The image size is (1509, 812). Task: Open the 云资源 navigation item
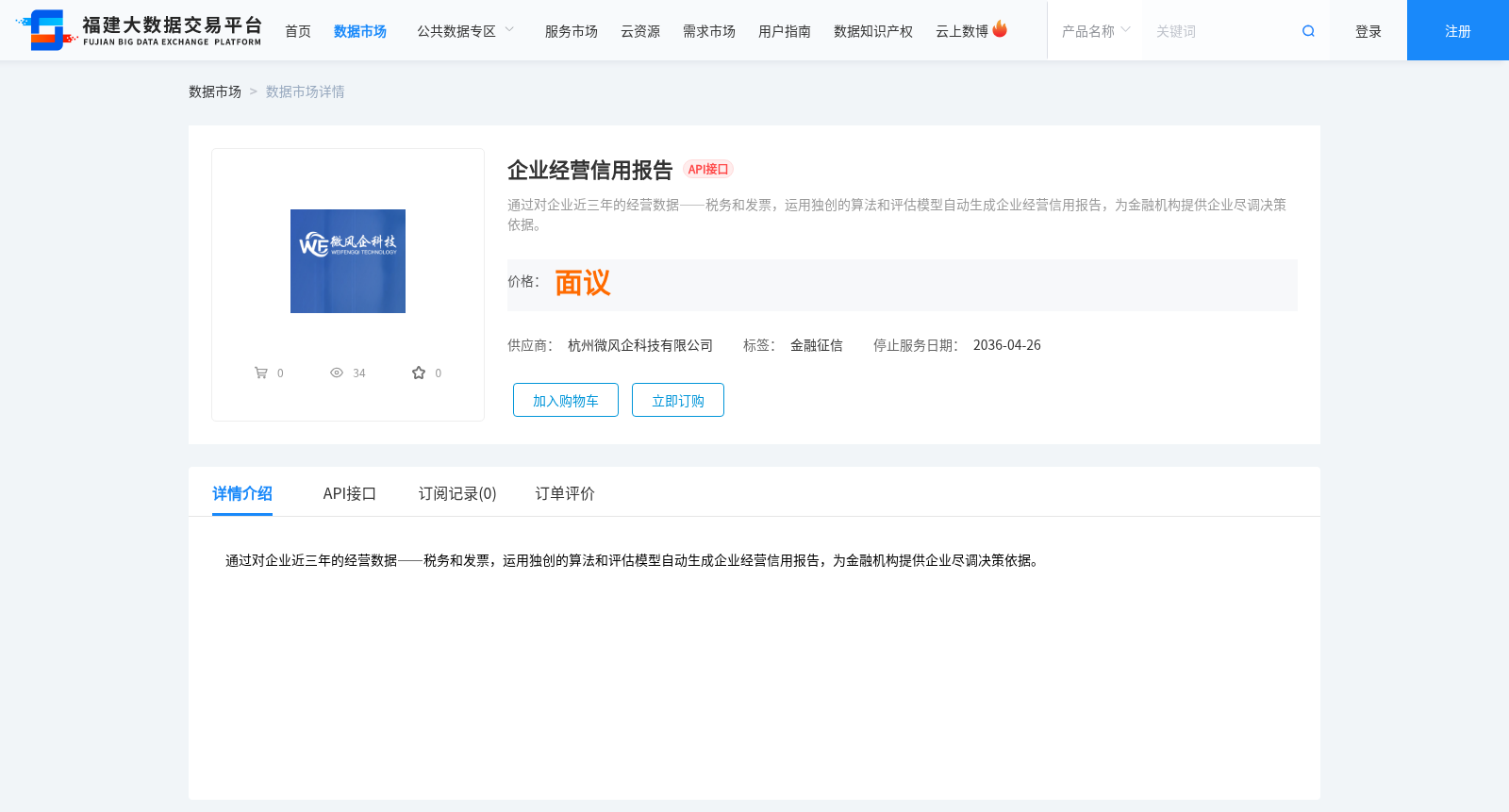click(640, 31)
